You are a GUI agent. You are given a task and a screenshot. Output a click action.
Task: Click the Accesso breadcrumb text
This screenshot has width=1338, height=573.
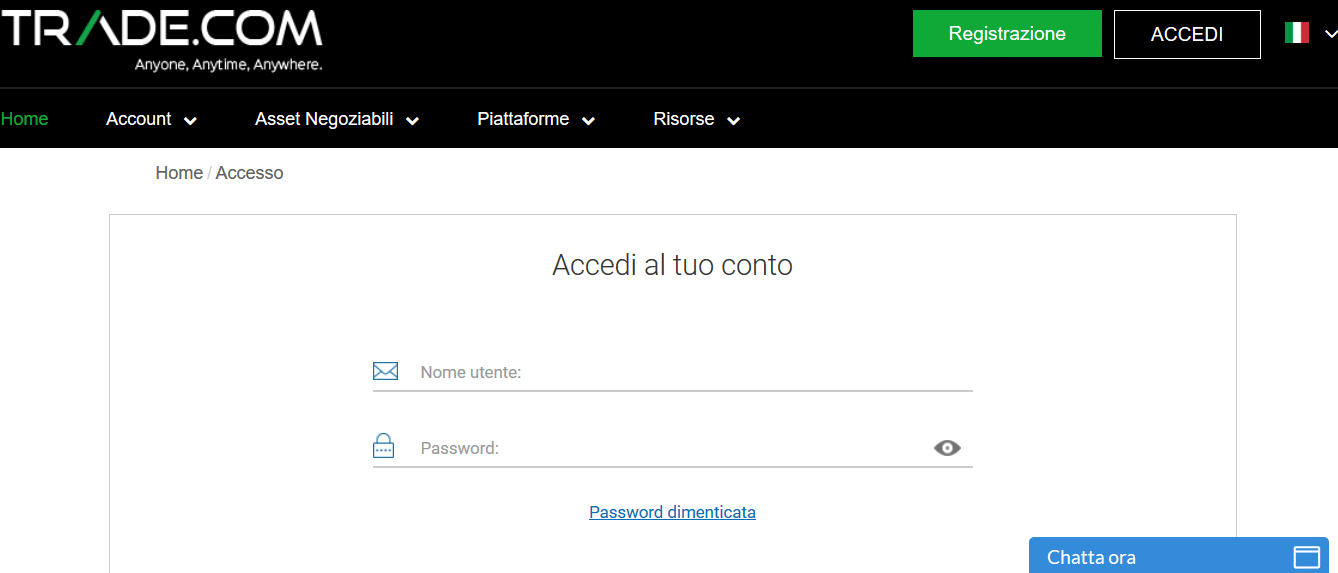[249, 173]
